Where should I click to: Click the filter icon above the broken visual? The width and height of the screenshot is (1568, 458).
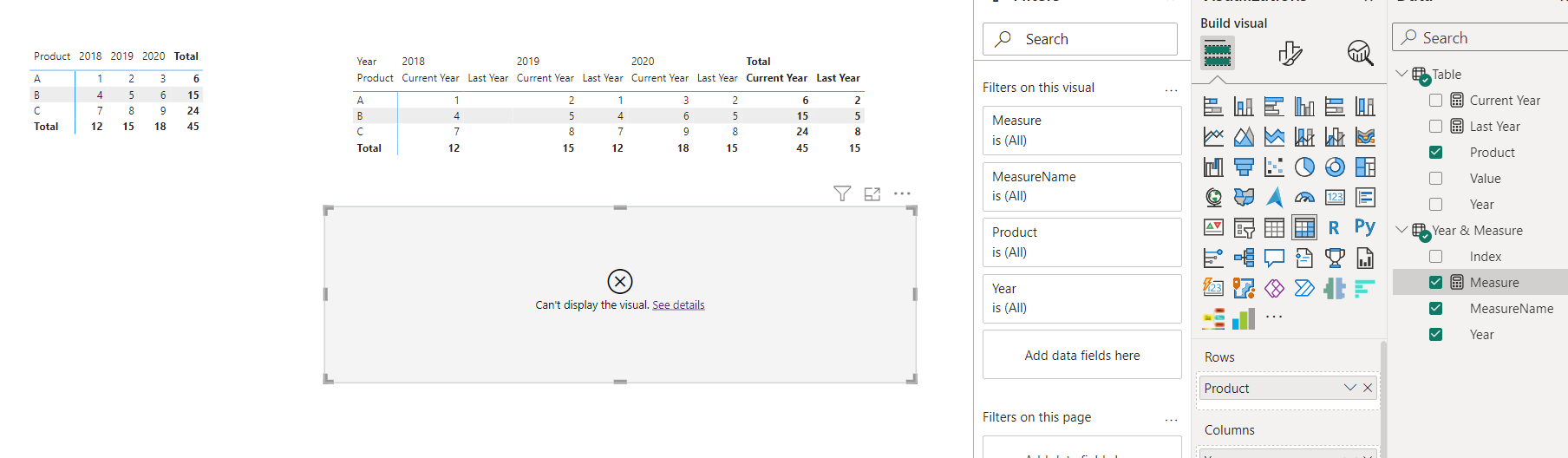tap(842, 193)
